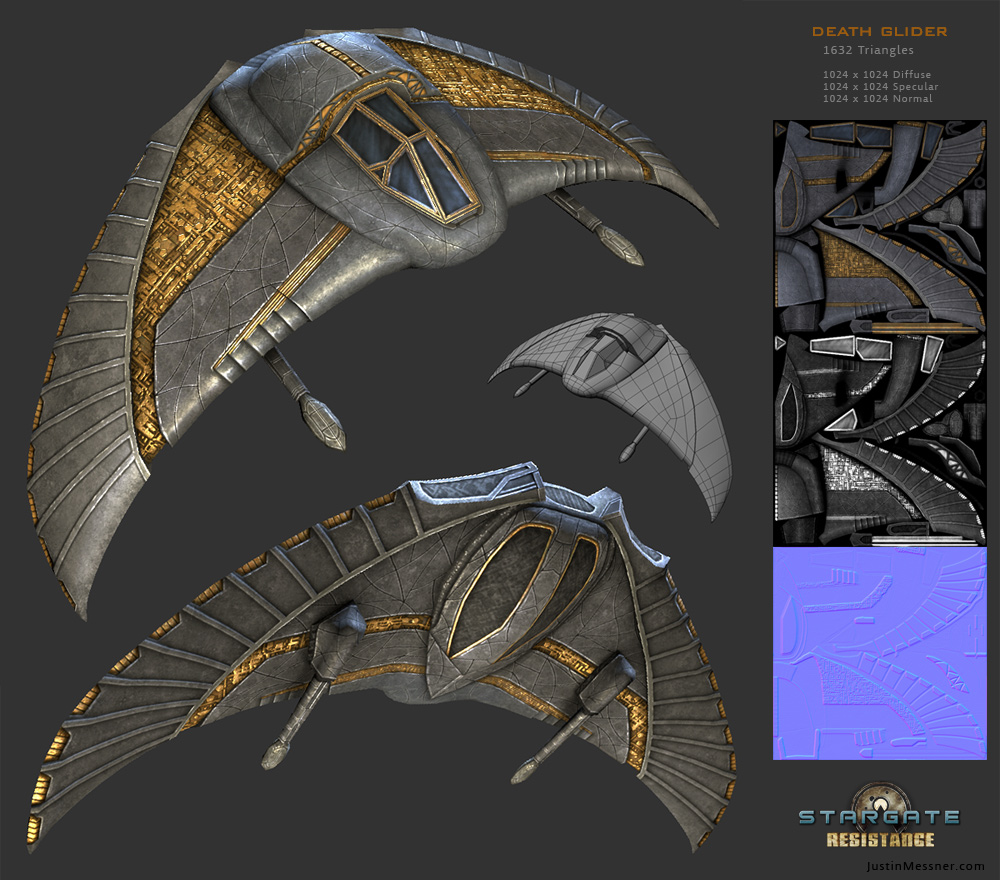Select the purple normal map thumbnail
The width and height of the screenshot is (1000, 880).
[x=879, y=653]
